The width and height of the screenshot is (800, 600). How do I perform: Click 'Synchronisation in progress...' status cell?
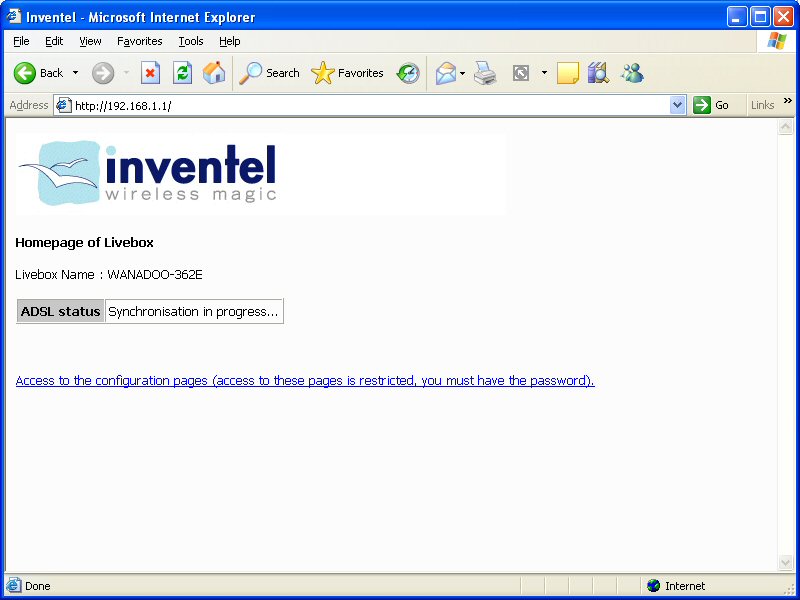(x=193, y=311)
